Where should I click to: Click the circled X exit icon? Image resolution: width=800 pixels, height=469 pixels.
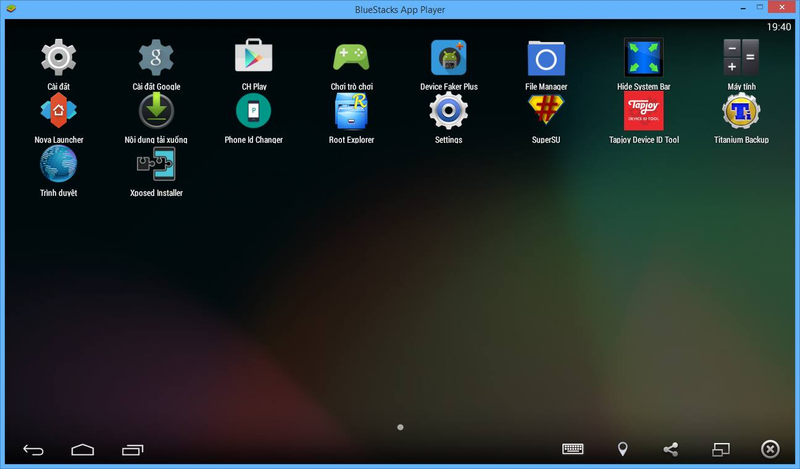pos(770,449)
